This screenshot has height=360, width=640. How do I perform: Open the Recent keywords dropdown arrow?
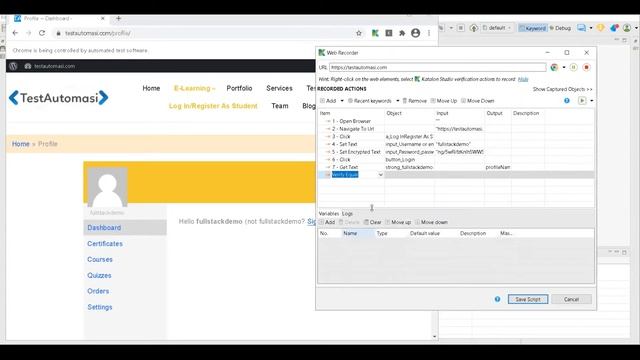pyautogui.click(x=398, y=101)
